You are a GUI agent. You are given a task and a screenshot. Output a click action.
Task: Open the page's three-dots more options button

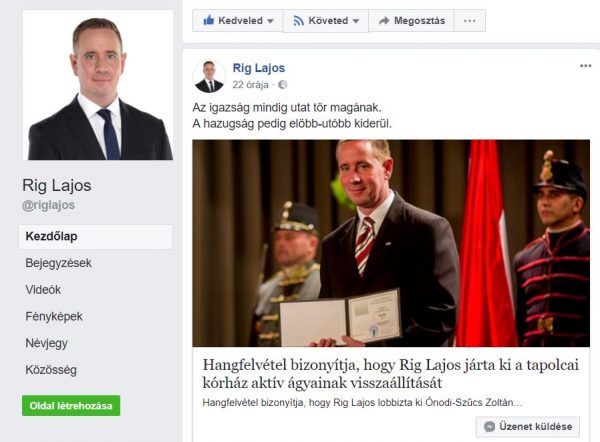coord(470,21)
